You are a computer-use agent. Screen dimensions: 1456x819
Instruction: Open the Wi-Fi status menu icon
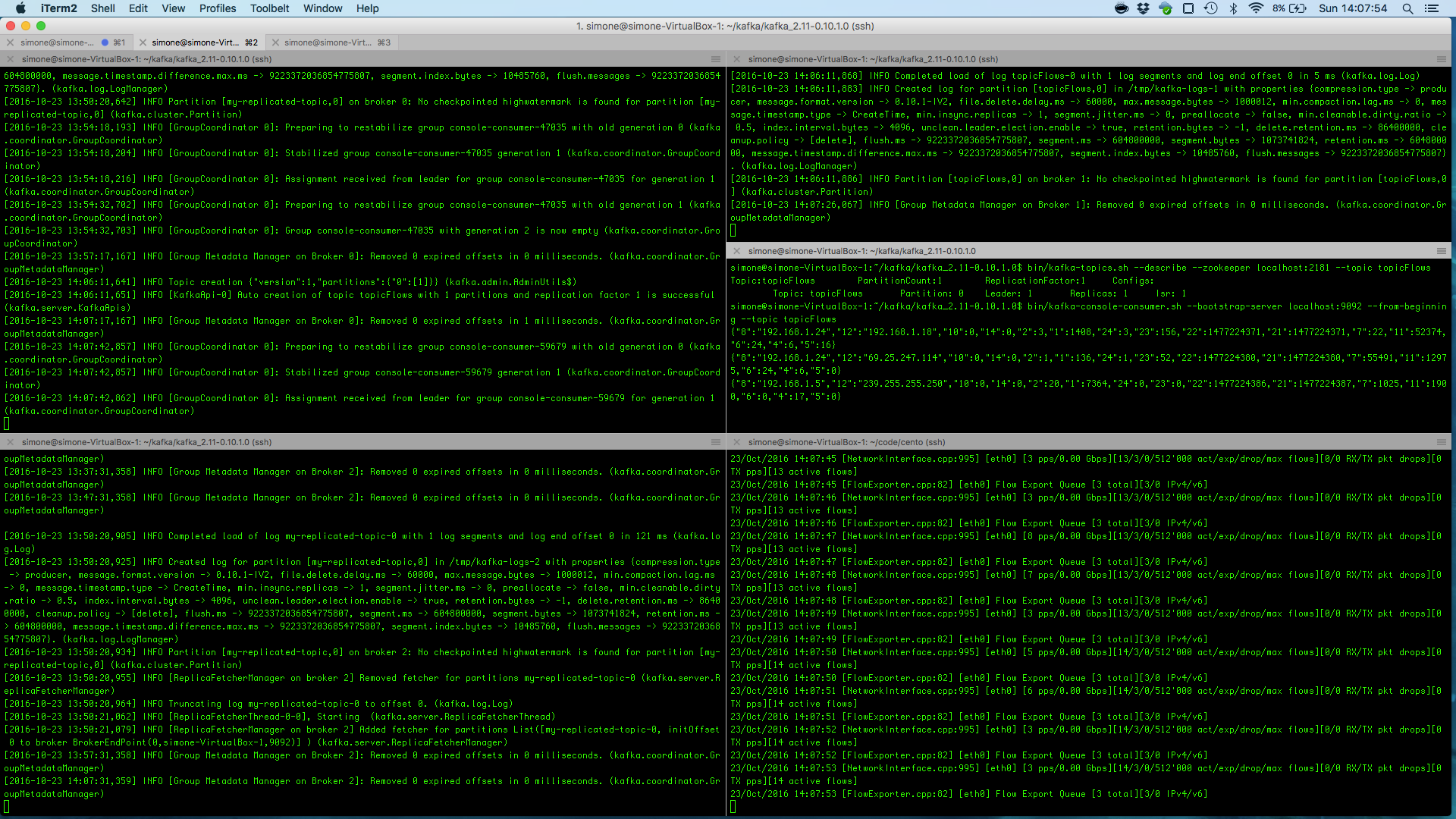coord(1256,8)
